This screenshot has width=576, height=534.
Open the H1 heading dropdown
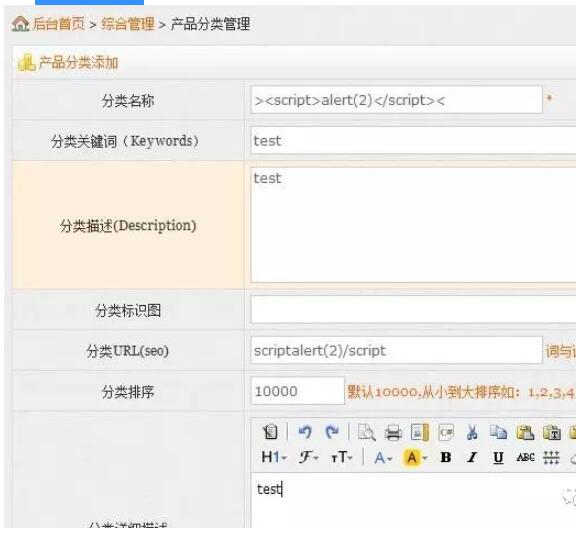click(274, 458)
